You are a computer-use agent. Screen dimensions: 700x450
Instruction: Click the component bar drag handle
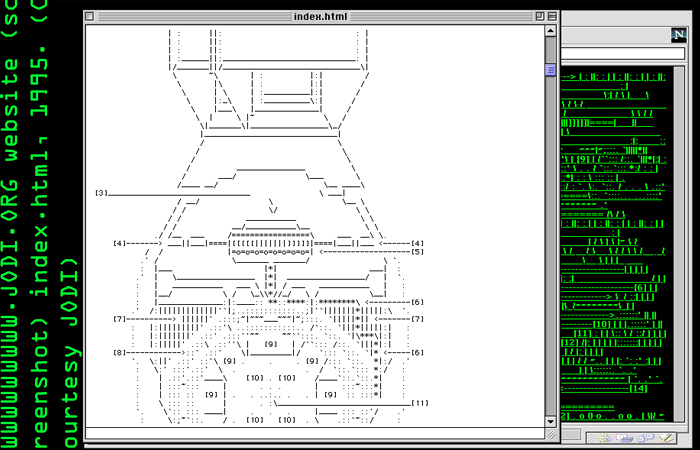tap(591, 438)
